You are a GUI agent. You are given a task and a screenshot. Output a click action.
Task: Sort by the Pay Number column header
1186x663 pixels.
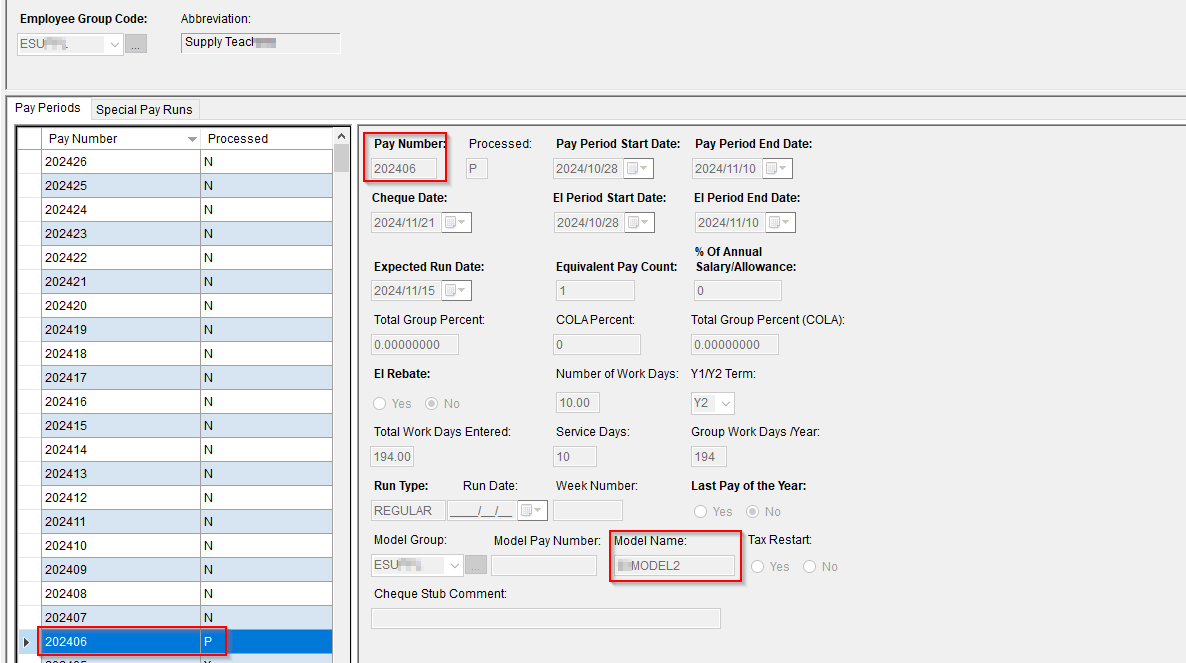[121, 138]
